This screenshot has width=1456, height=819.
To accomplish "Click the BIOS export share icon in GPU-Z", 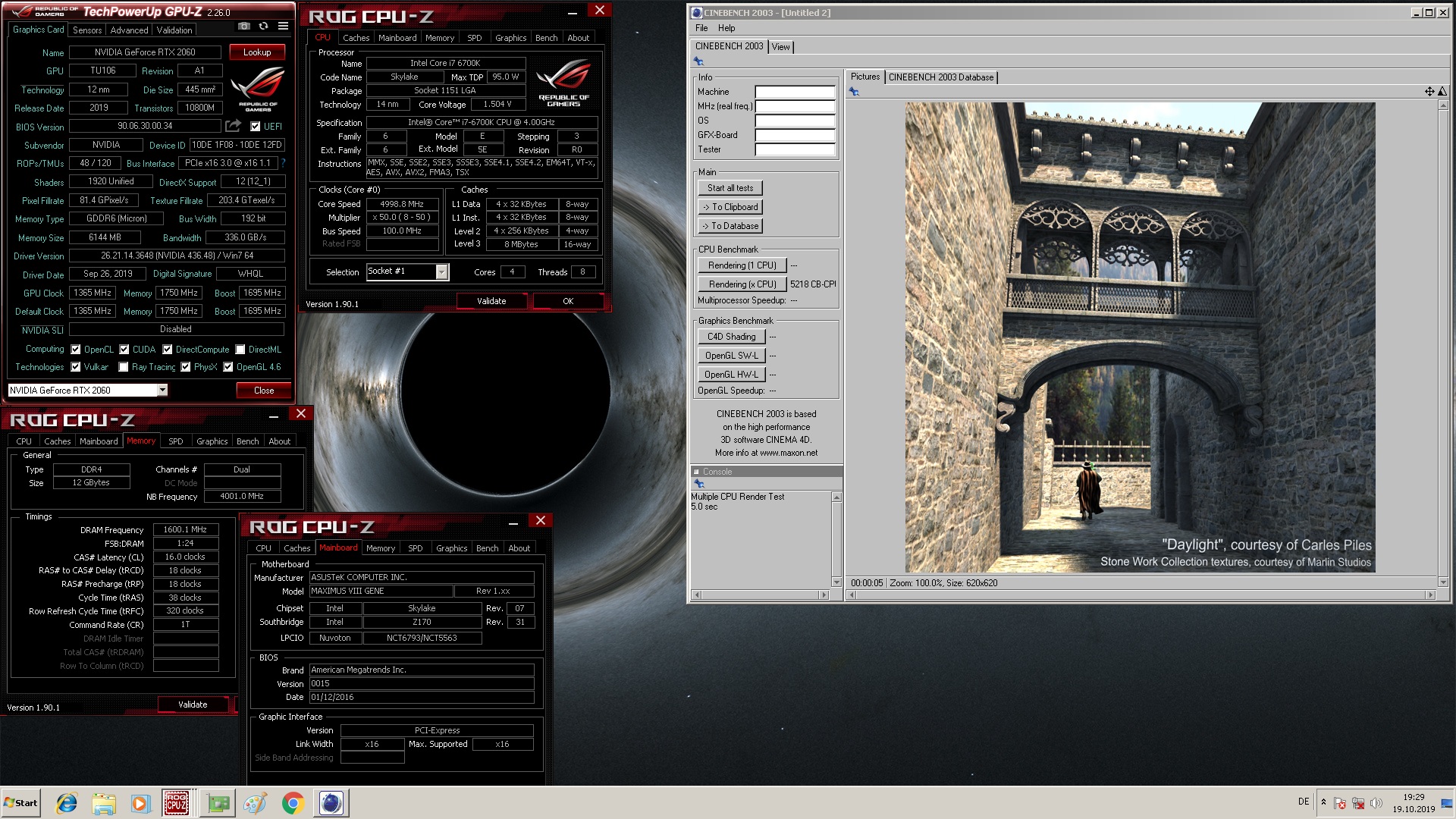I will (x=234, y=126).
